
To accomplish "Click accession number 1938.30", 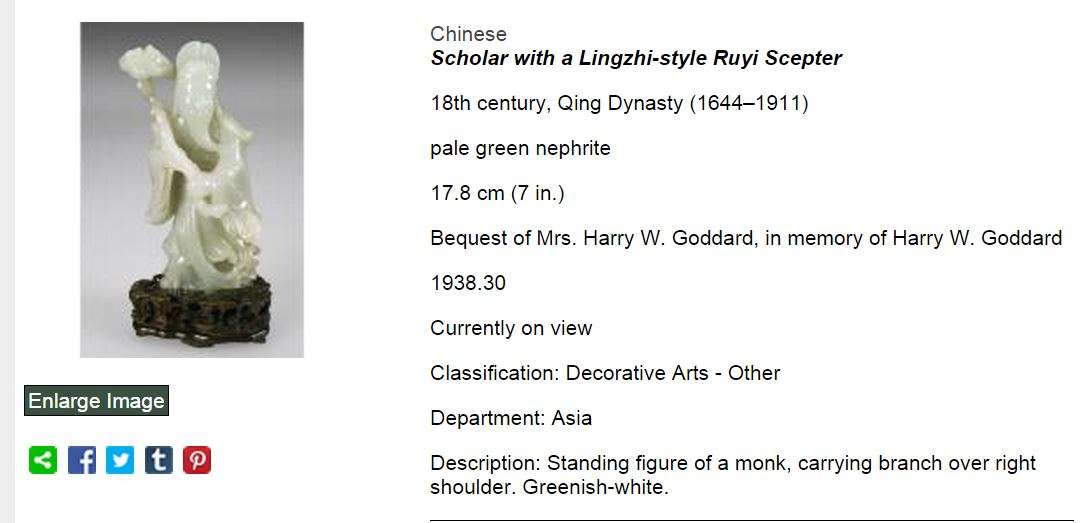I will point(468,283).
